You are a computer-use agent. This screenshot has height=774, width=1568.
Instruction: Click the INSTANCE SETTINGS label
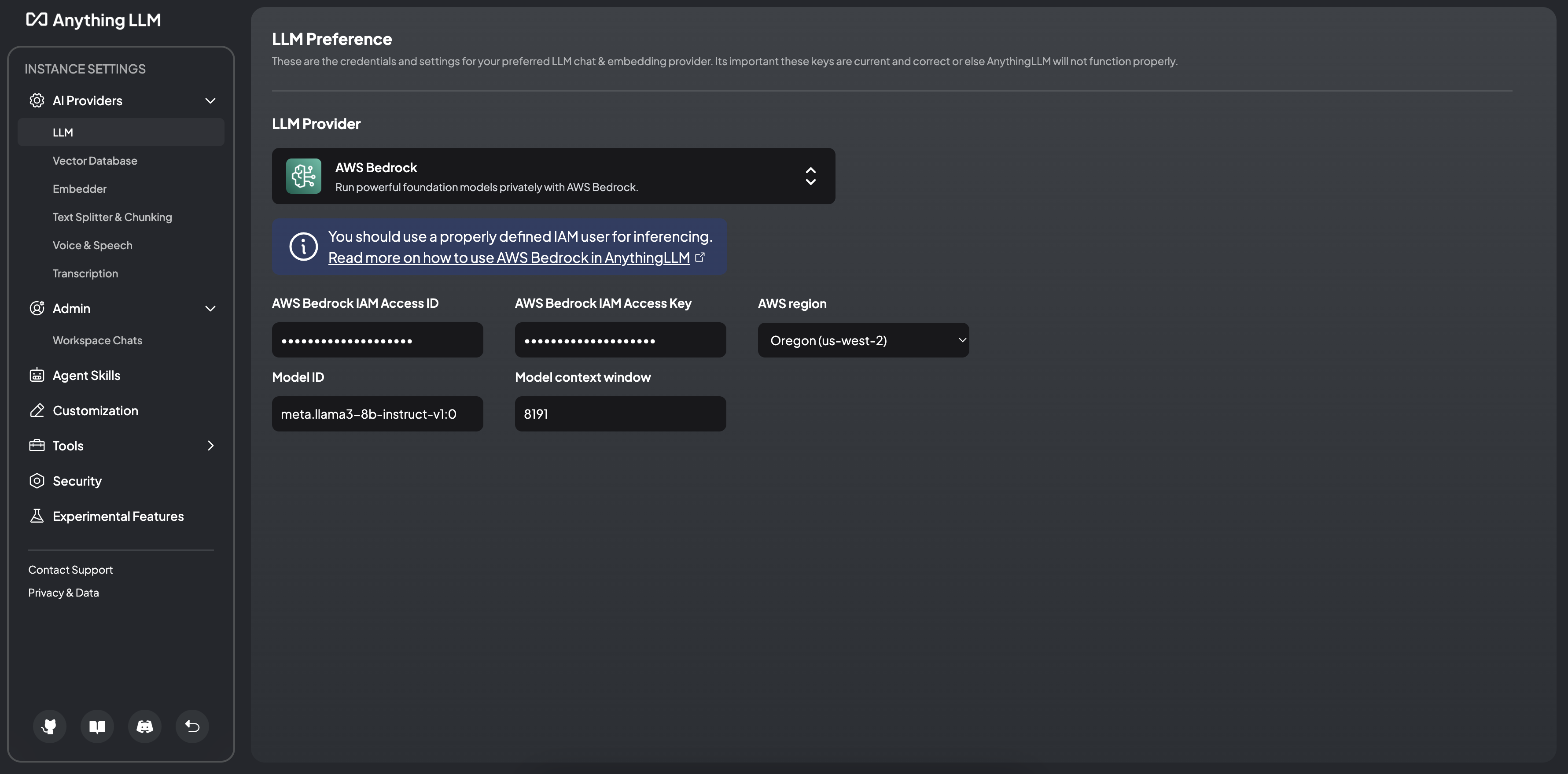coord(85,69)
